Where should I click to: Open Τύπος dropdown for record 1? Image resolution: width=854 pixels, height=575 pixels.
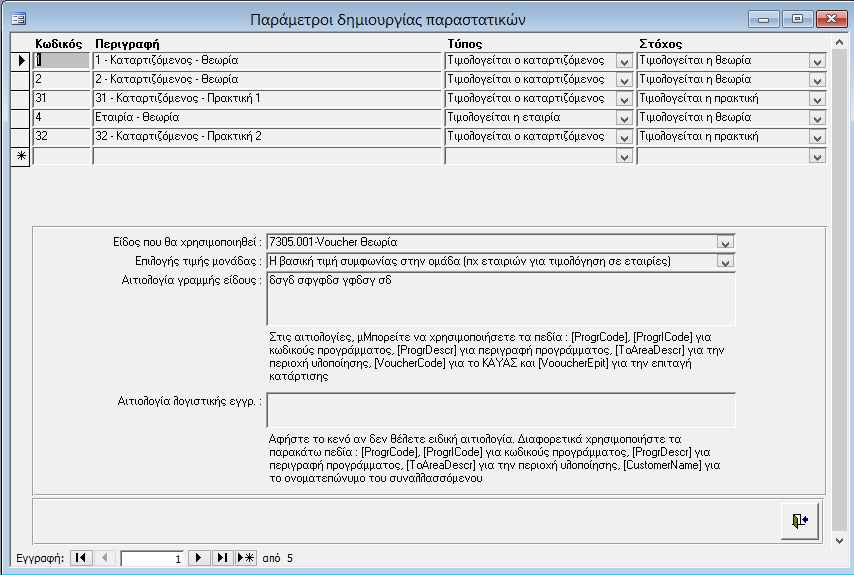coord(625,61)
